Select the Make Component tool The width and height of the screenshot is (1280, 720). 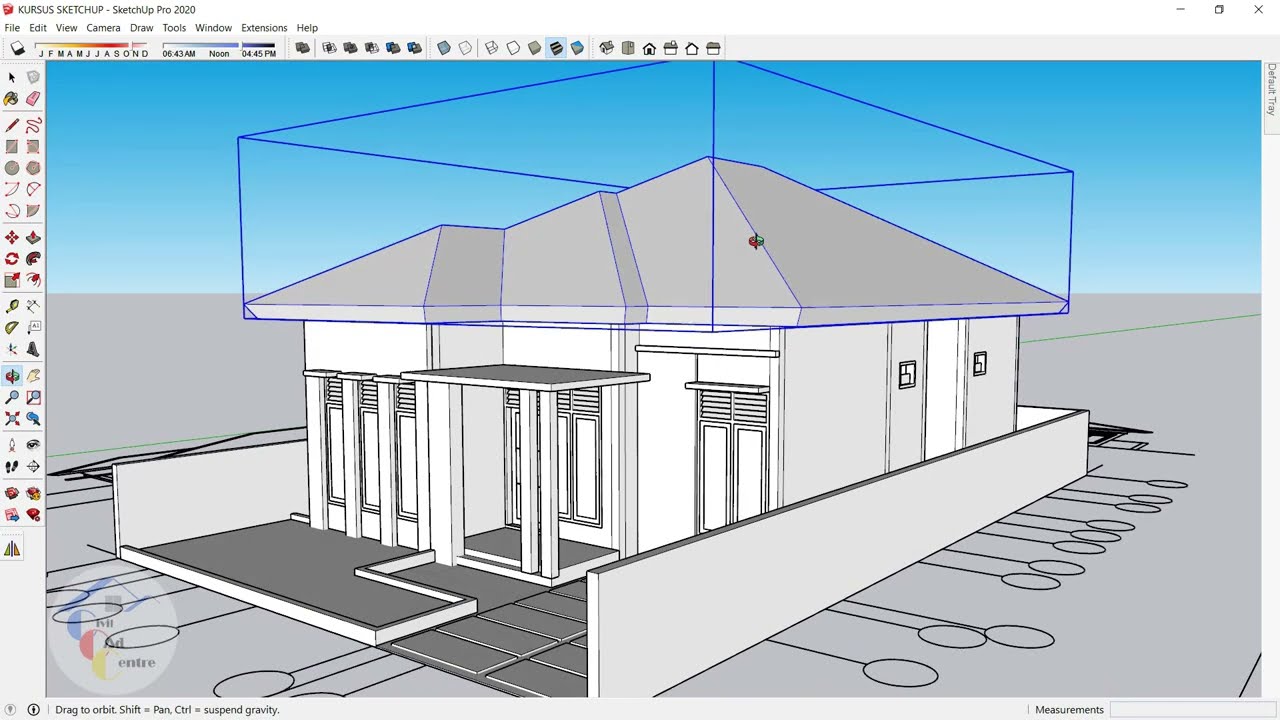pyautogui.click(x=33, y=77)
